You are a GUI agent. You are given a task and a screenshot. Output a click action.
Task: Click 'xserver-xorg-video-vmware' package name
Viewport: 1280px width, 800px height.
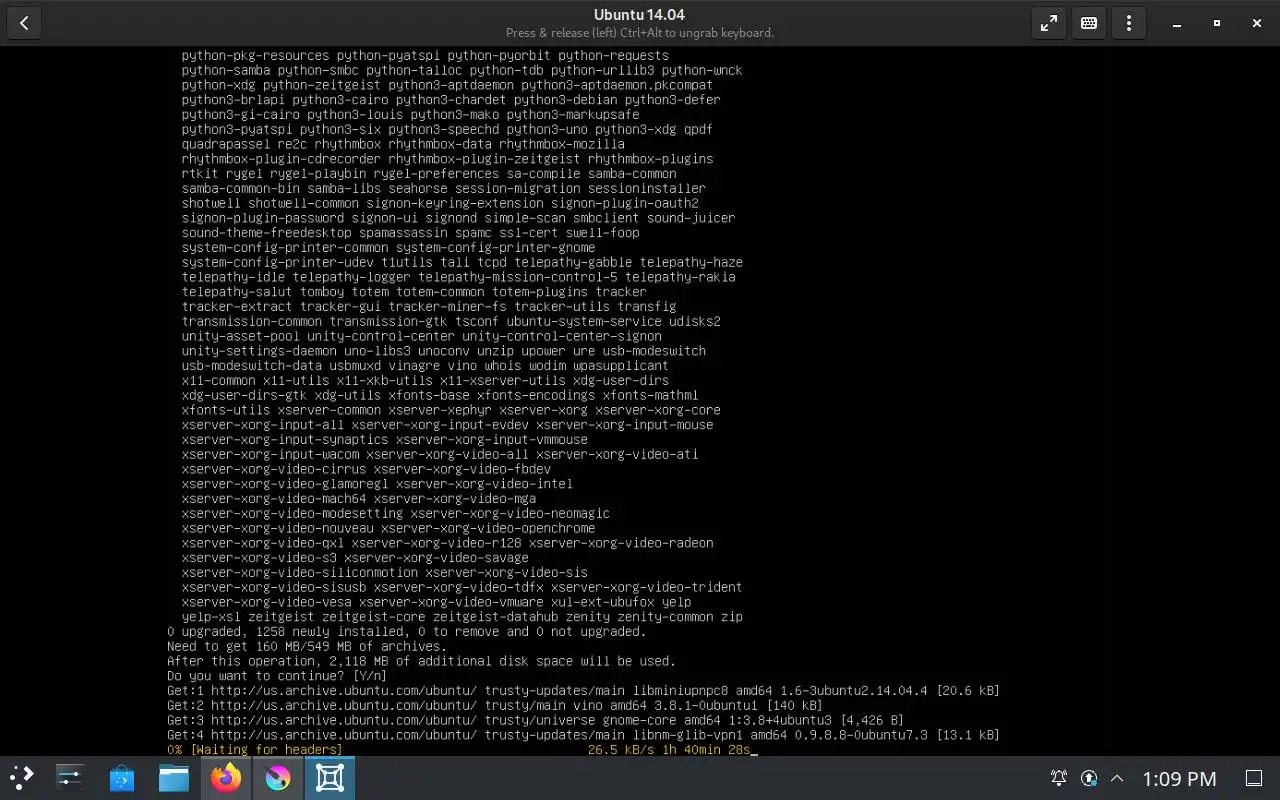[x=451, y=602]
